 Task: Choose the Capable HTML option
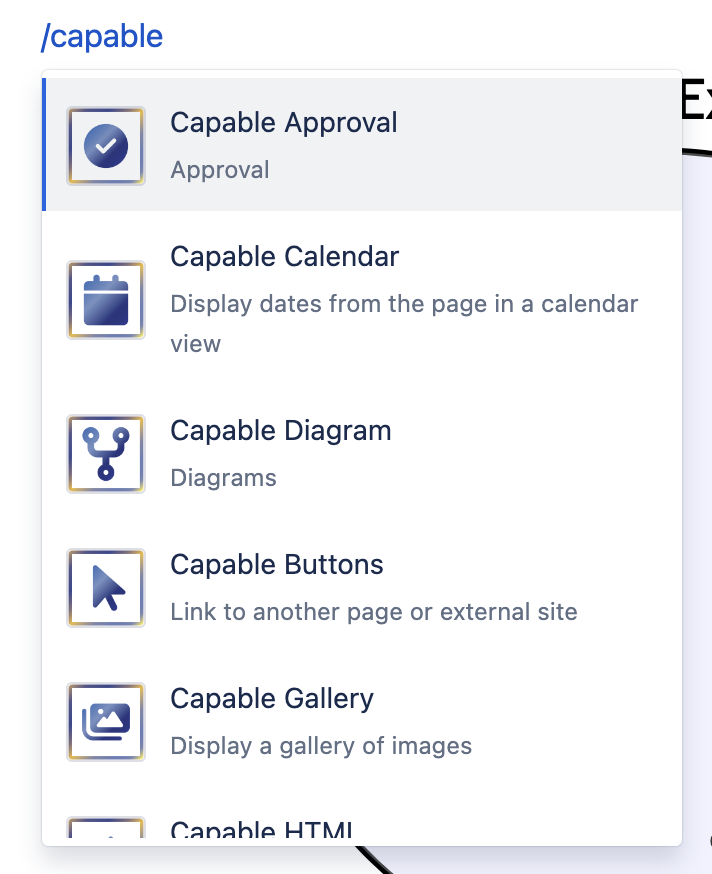(x=261, y=829)
